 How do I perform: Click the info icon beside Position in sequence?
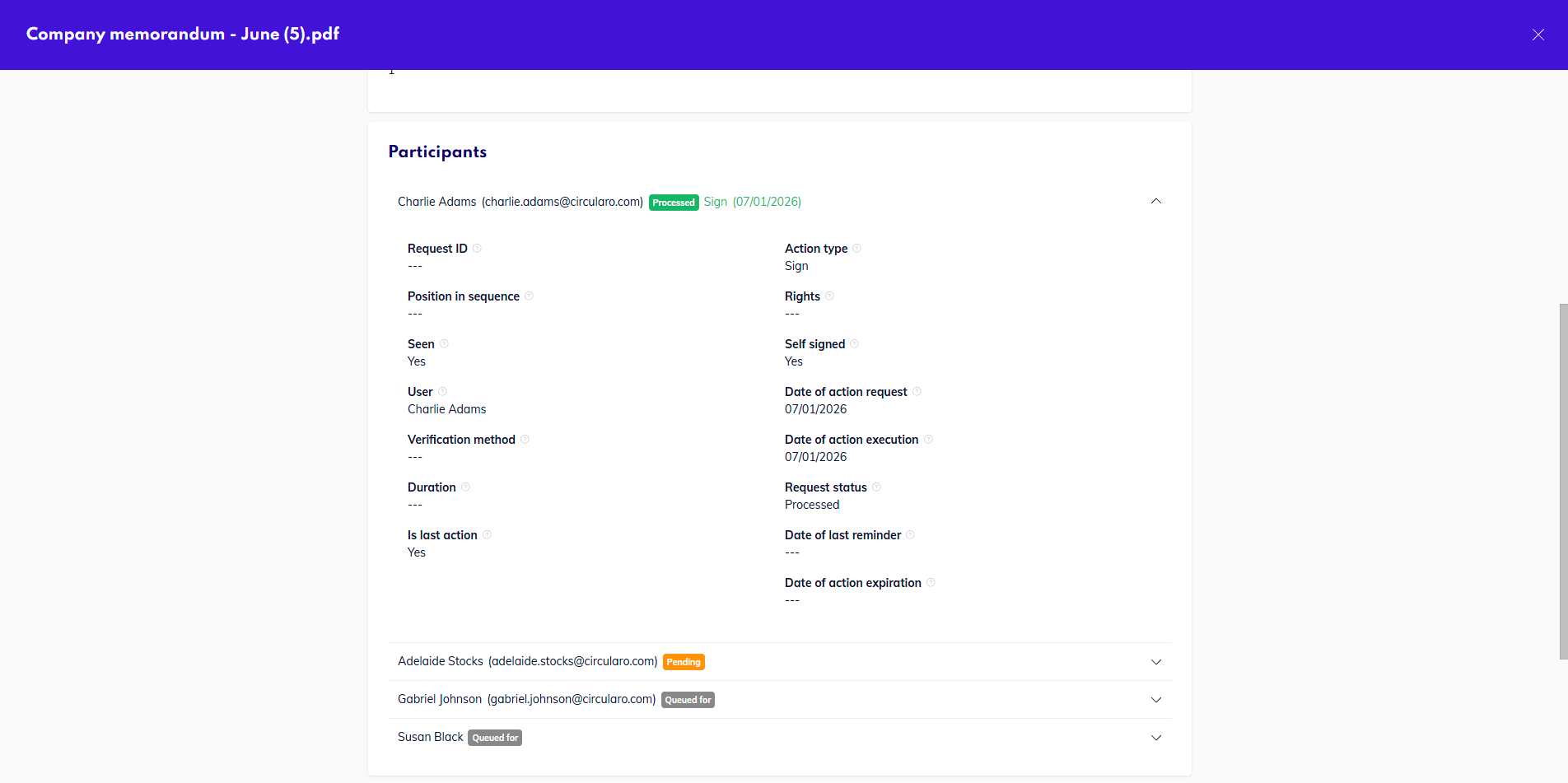click(x=529, y=296)
